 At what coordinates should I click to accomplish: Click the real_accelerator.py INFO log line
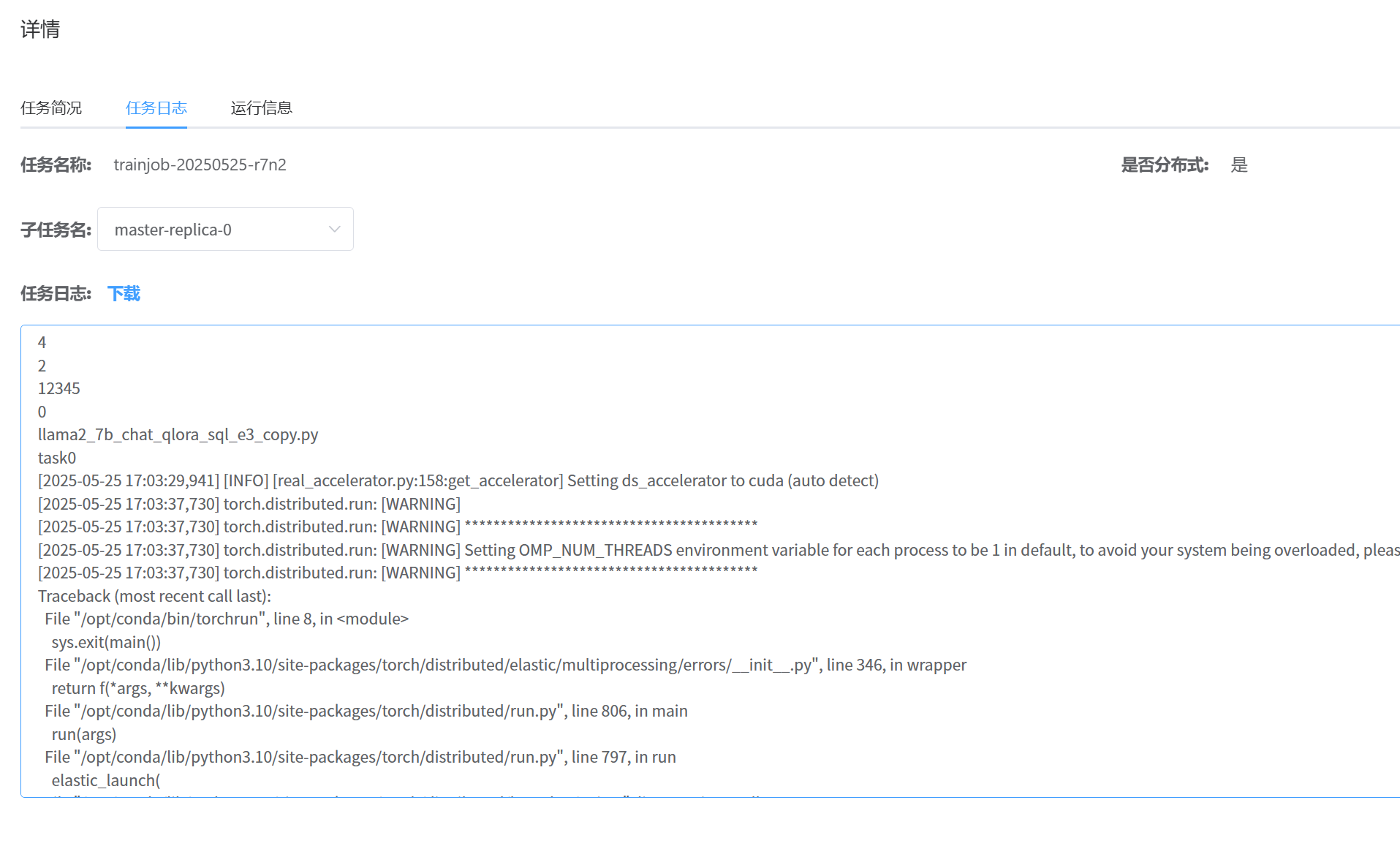458,481
